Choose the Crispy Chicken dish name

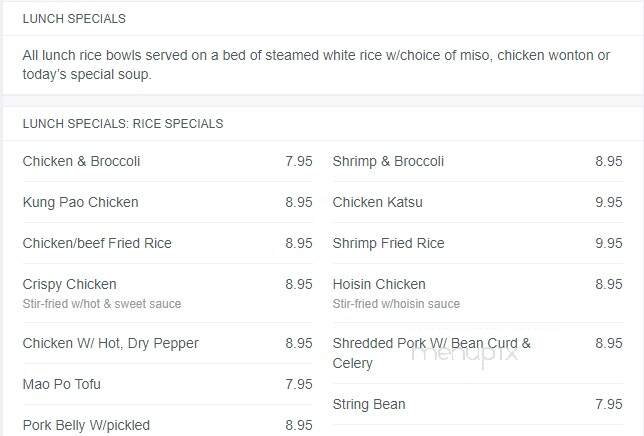69,284
